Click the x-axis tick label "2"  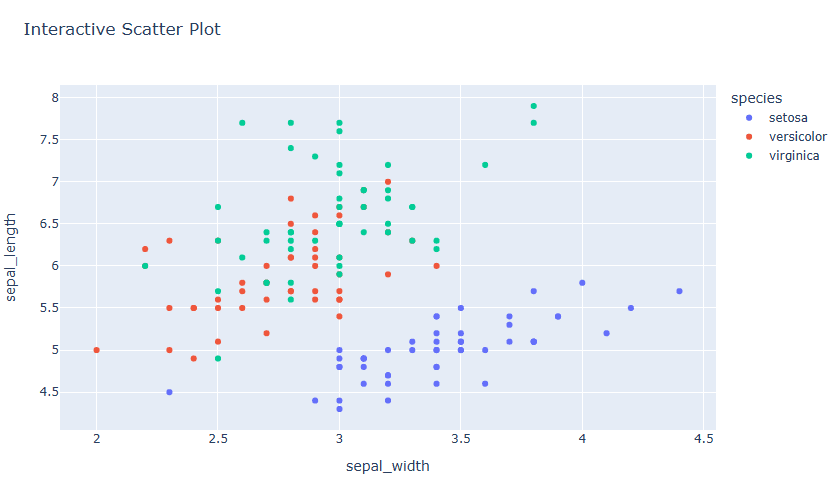[x=97, y=438]
